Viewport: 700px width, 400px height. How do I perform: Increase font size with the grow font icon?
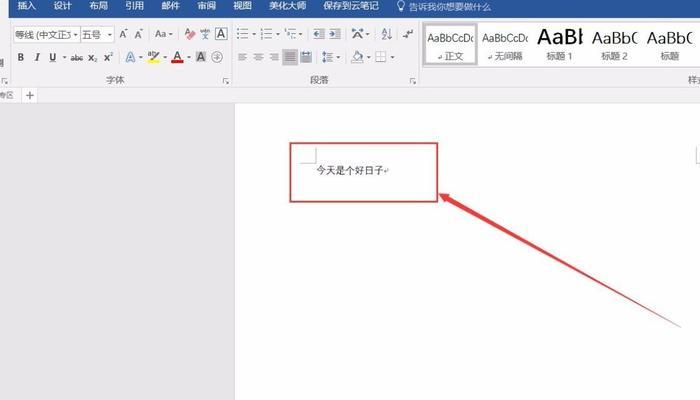pos(123,34)
